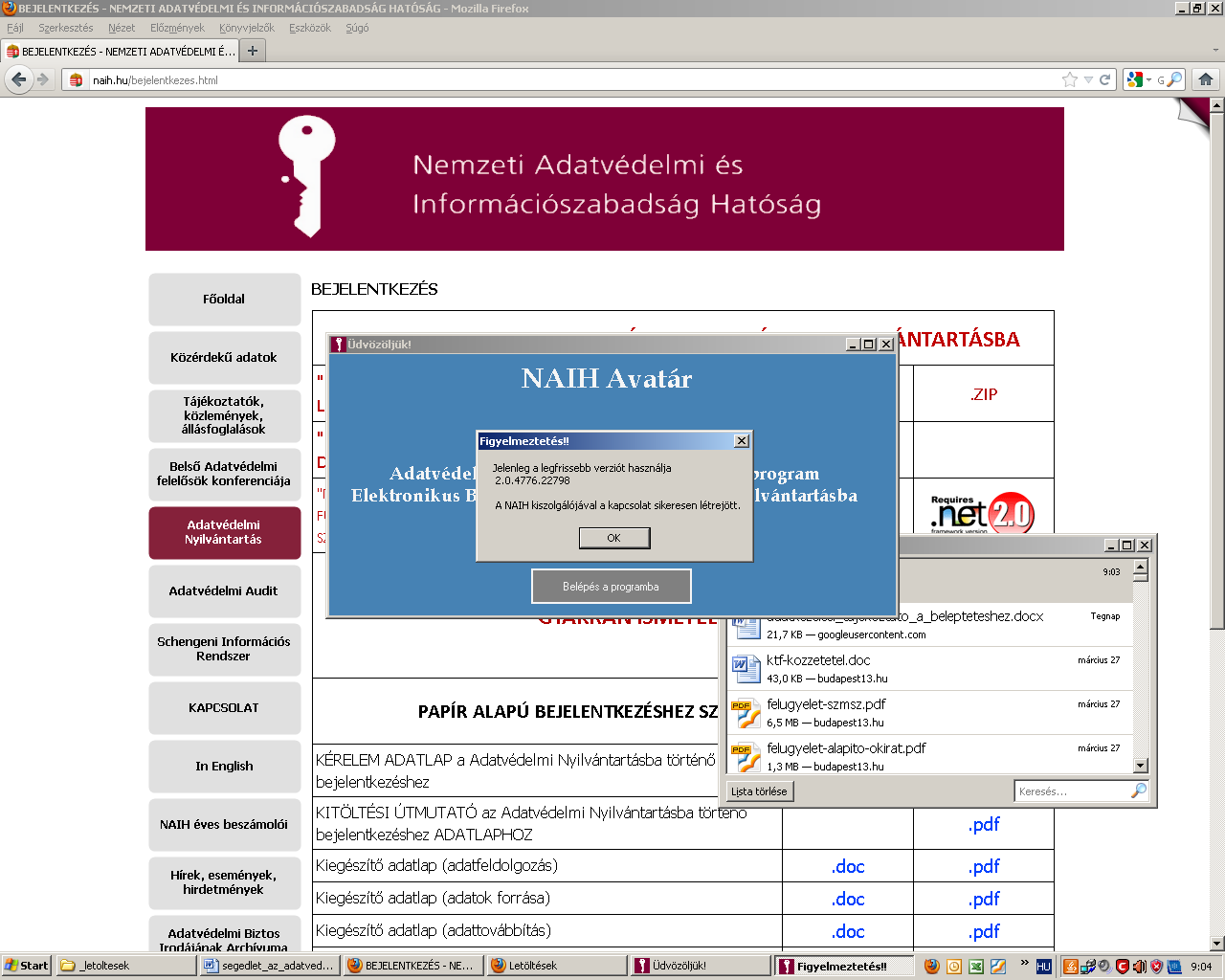
Task: Open the Fájl menu
Action: coord(15,28)
